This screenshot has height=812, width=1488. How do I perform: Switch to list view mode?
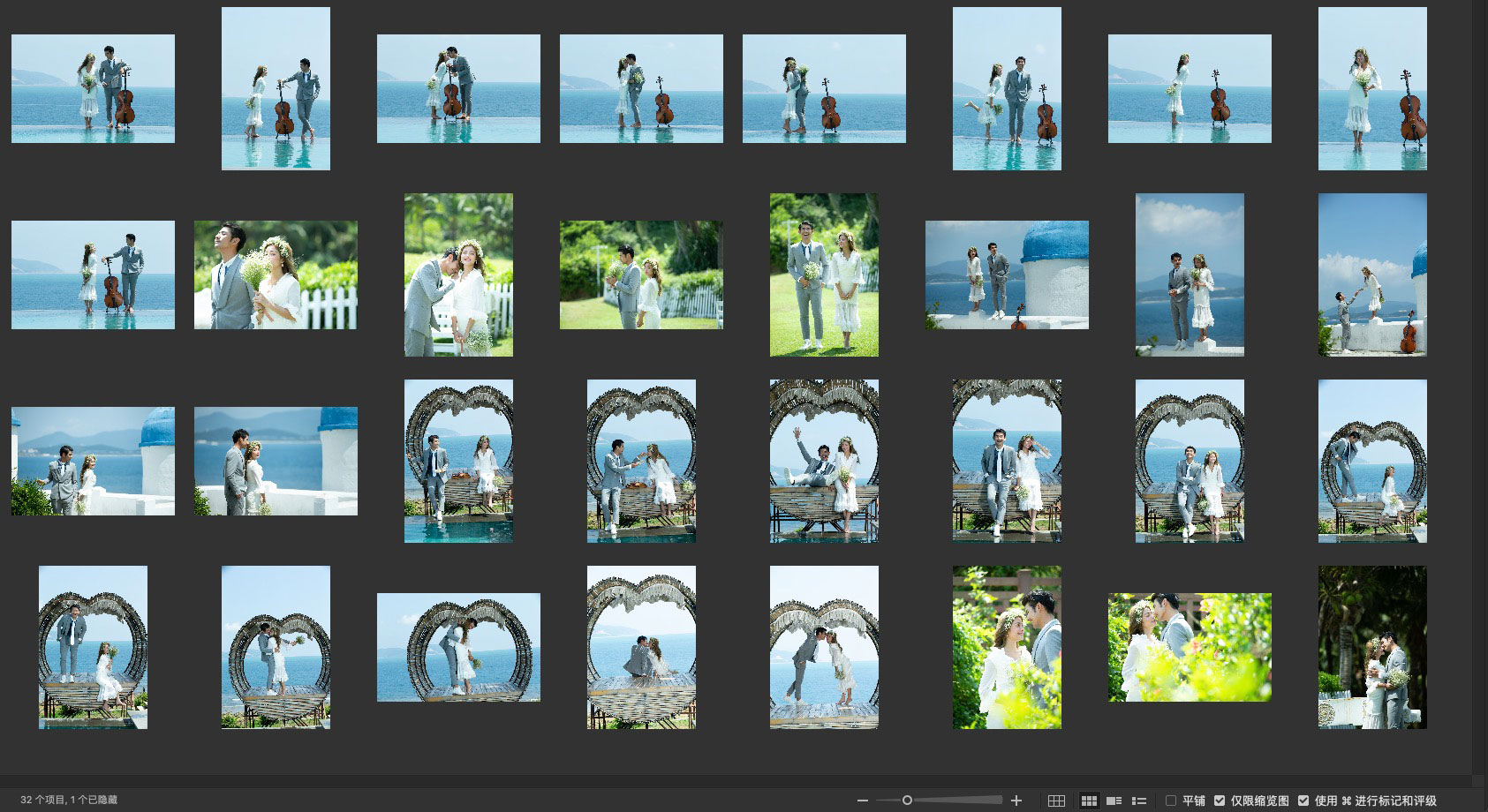point(1139,801)
